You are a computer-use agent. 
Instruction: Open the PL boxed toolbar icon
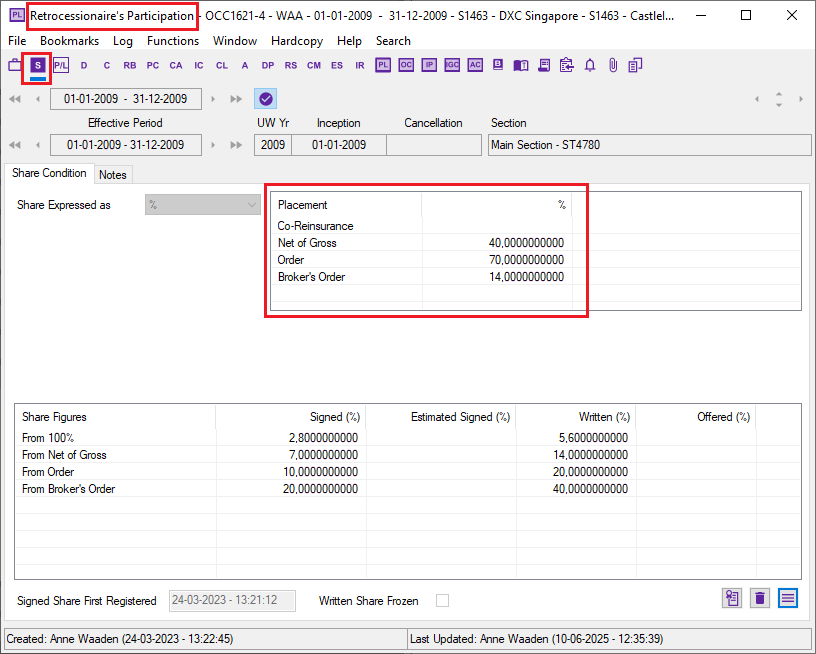[383, 65]
